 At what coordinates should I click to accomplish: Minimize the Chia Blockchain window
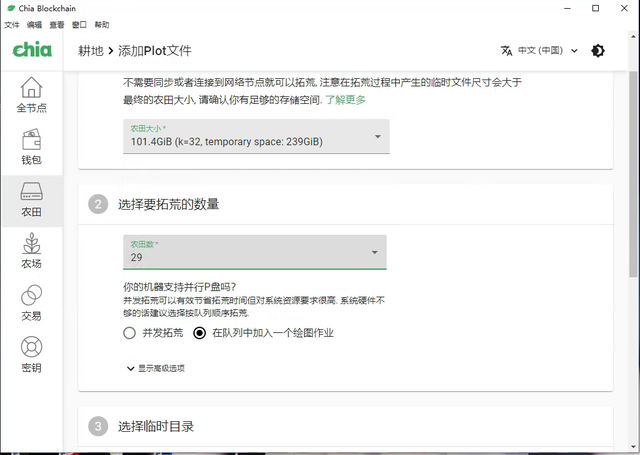[567, 8]
